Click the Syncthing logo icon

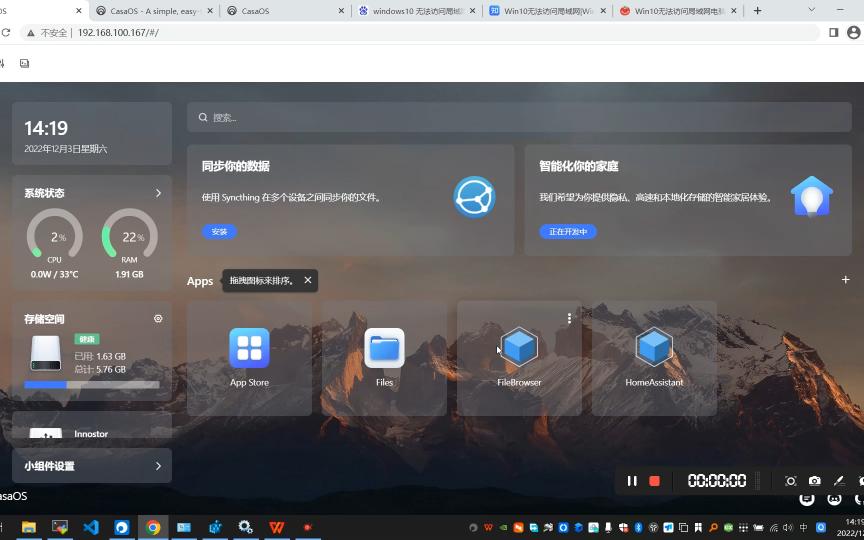pyautogui.click(x=474, y=197)
